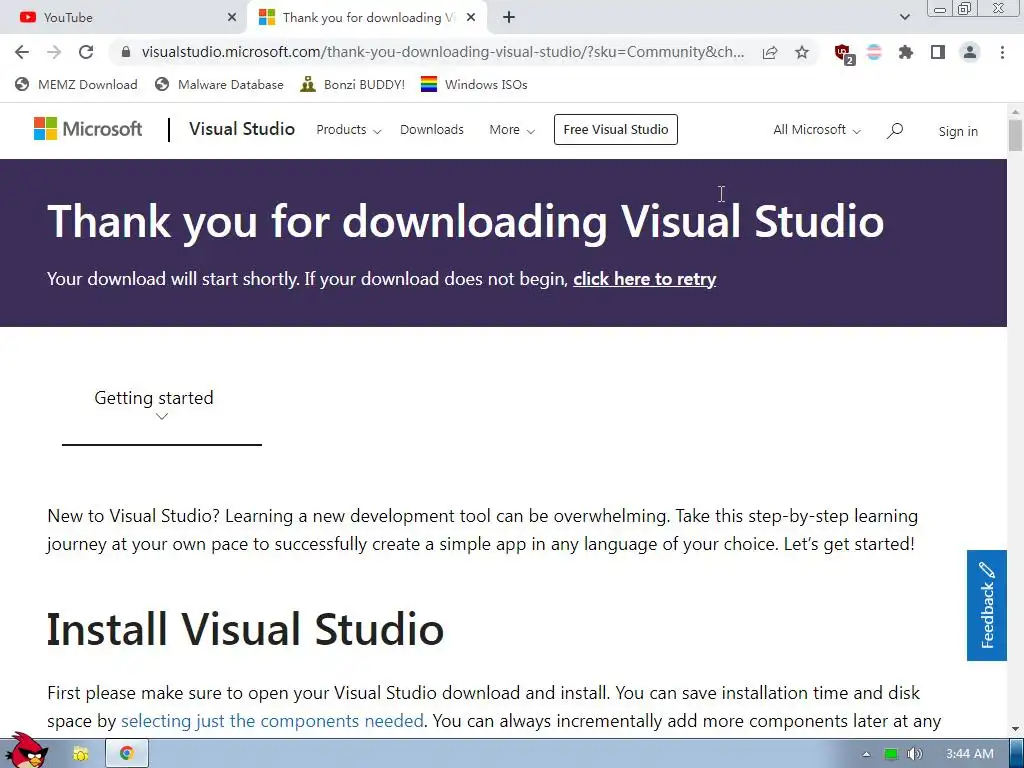Bookmark this page with the star icon
This screenshot has height=768, width=1024.
pyautogui.click(x=802, y=52)
